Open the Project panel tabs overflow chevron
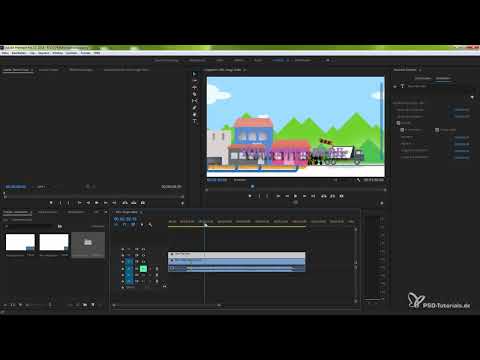480x360 pixels. tap(106, 212)
